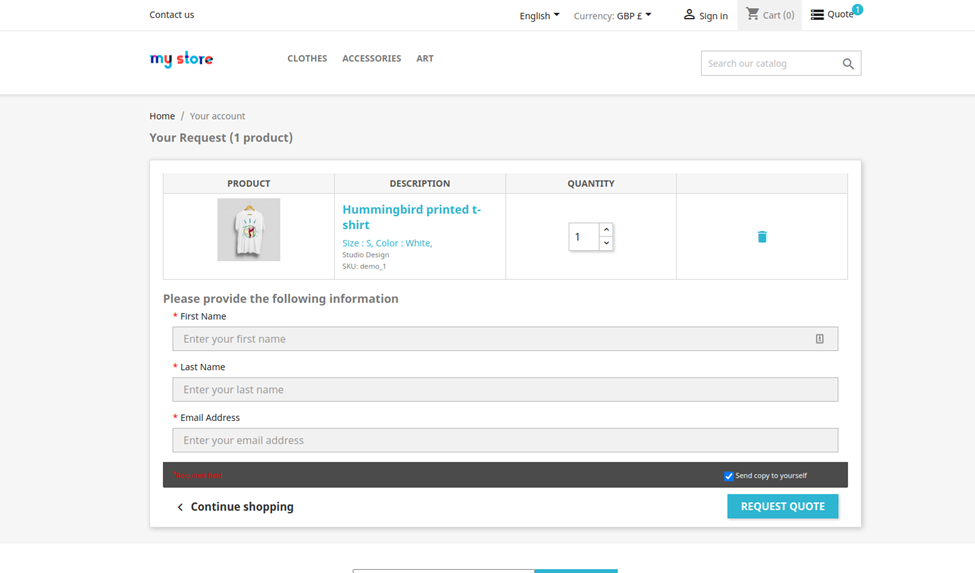Toggle Send copy to yourself checkbox
This screenshot has height=573, width=975.
pyautogui.click(x=729, y=476)
